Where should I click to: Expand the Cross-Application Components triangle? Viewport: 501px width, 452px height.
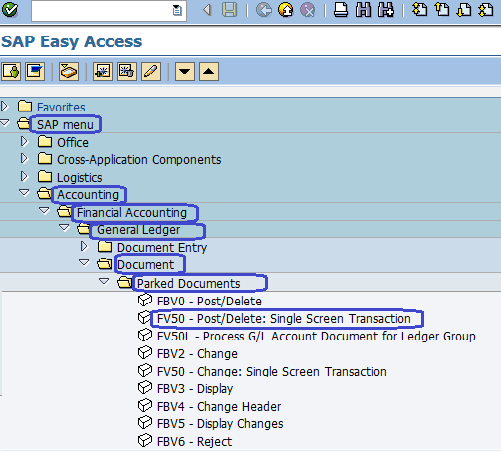24,158
